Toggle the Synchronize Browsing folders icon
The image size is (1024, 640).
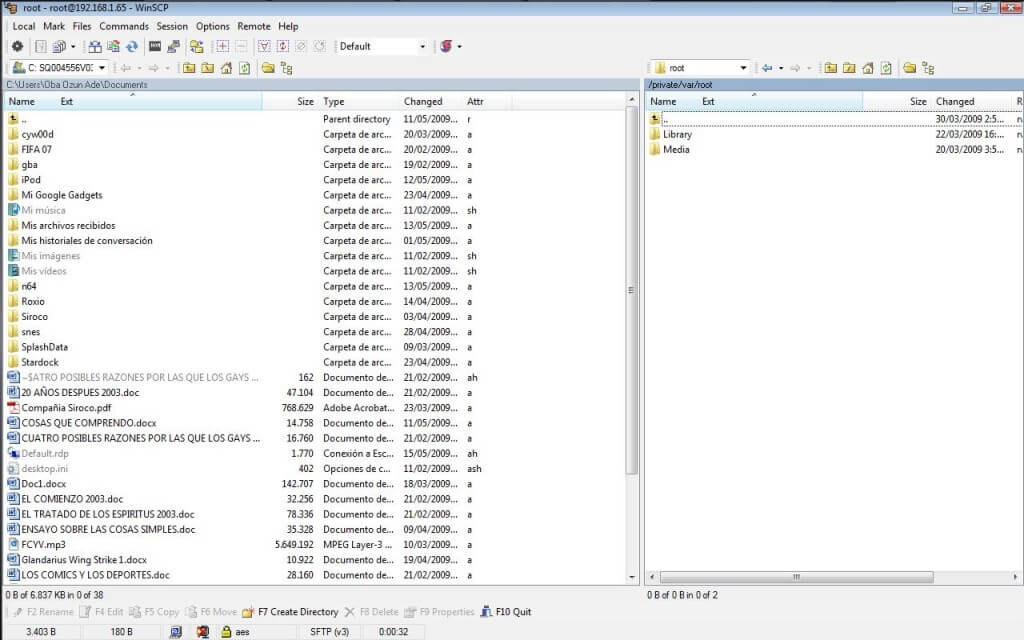click(197, 46)
